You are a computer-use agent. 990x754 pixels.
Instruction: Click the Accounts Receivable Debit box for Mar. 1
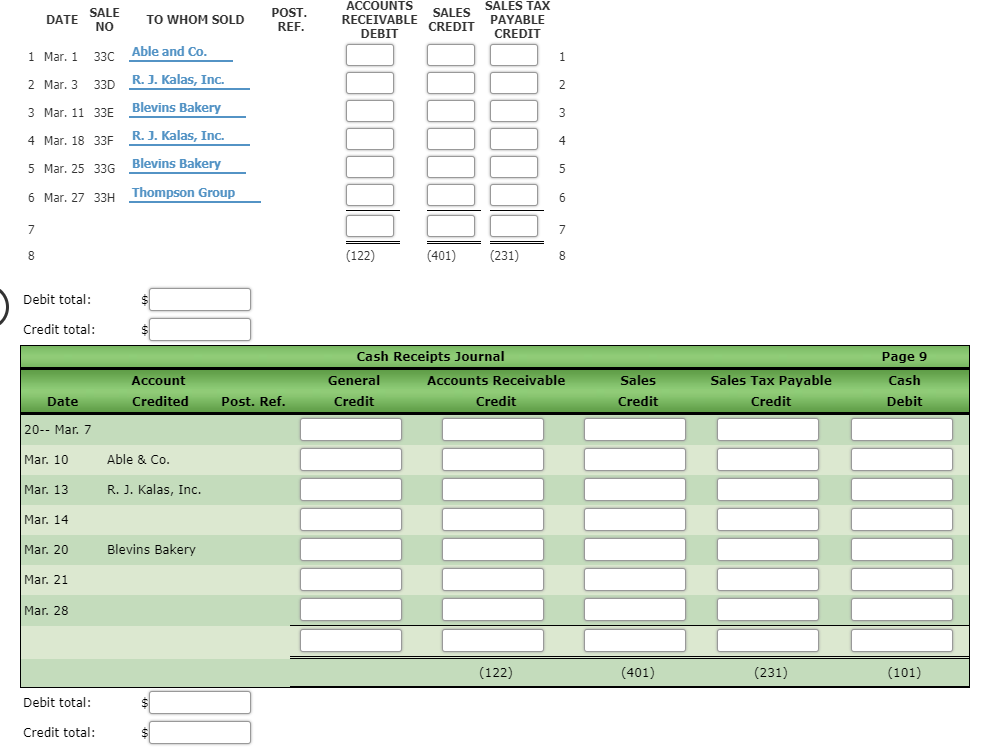pos(371,55)
